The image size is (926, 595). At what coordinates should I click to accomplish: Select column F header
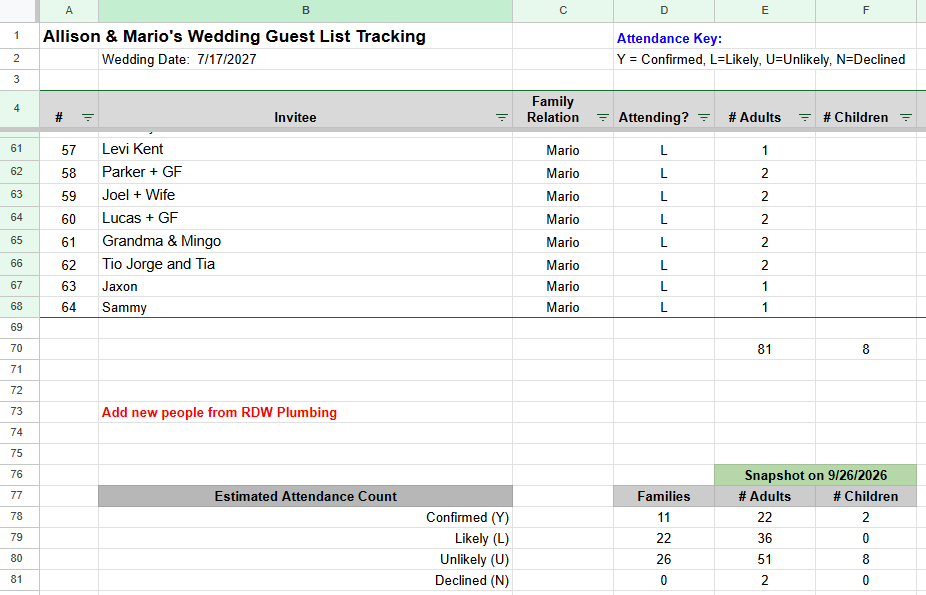(x=866, y=11)
